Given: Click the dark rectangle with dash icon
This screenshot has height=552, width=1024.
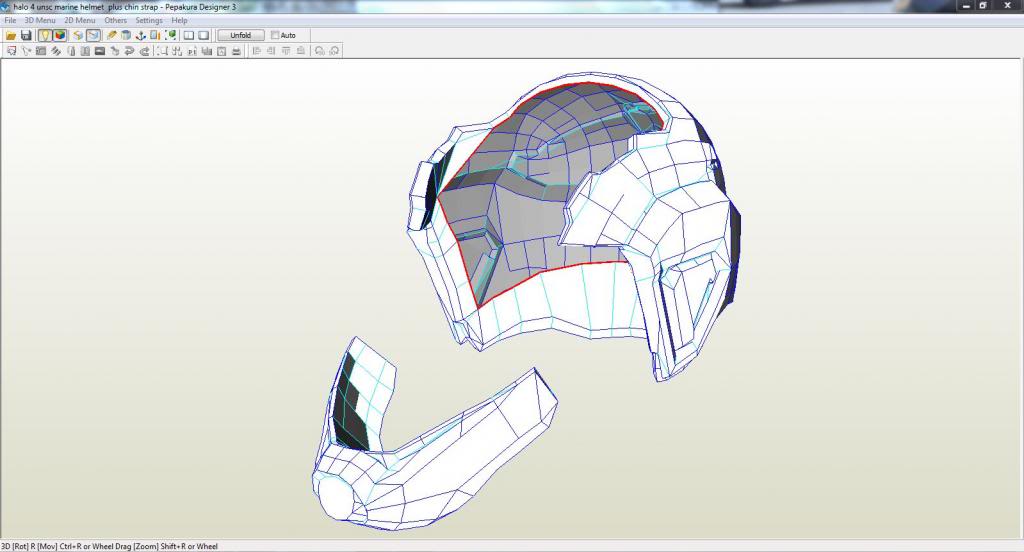Looking at the screenshot, I should 100,51.
